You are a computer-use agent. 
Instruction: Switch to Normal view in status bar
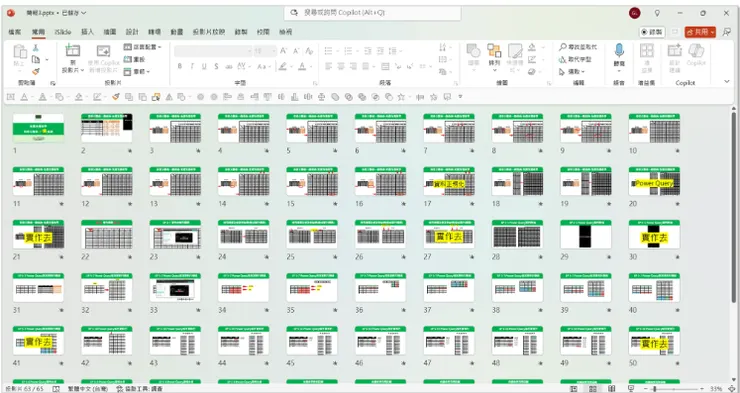(574, 389)
